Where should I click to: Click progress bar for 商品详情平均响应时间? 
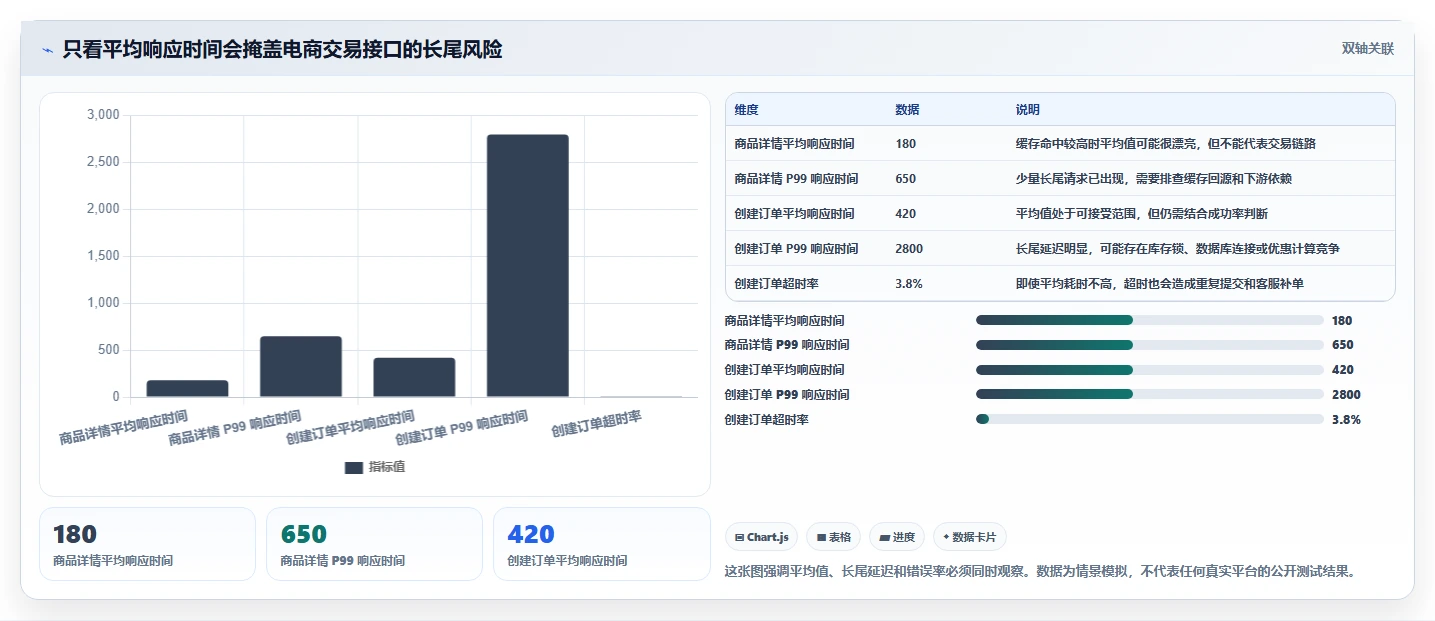(x=1150, y=320)
